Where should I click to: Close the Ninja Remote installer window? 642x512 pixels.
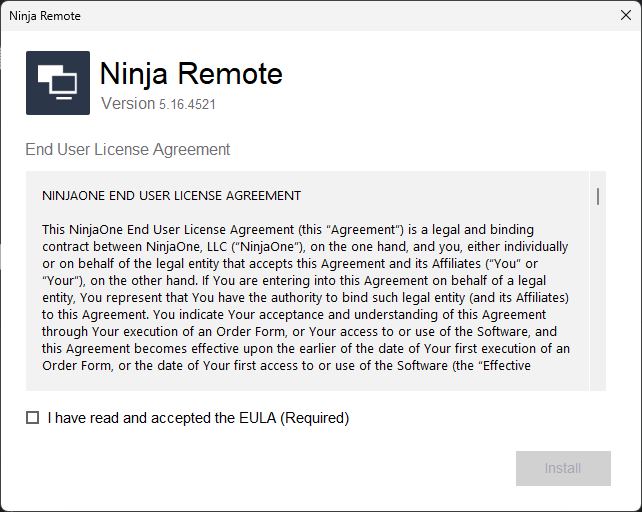[x=625, y=16]
